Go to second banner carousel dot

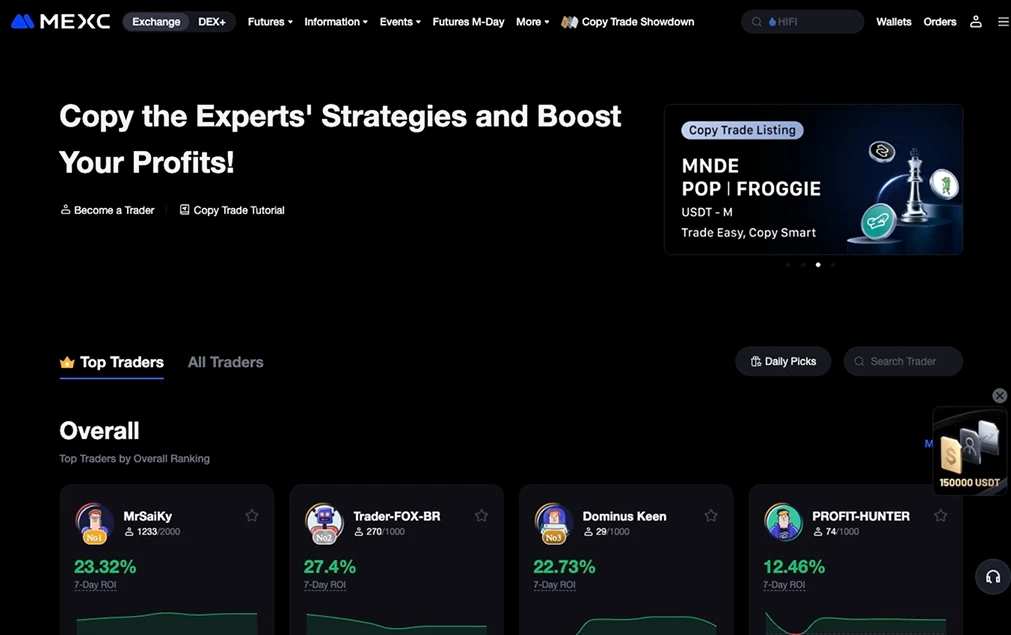tap(803, 264)
